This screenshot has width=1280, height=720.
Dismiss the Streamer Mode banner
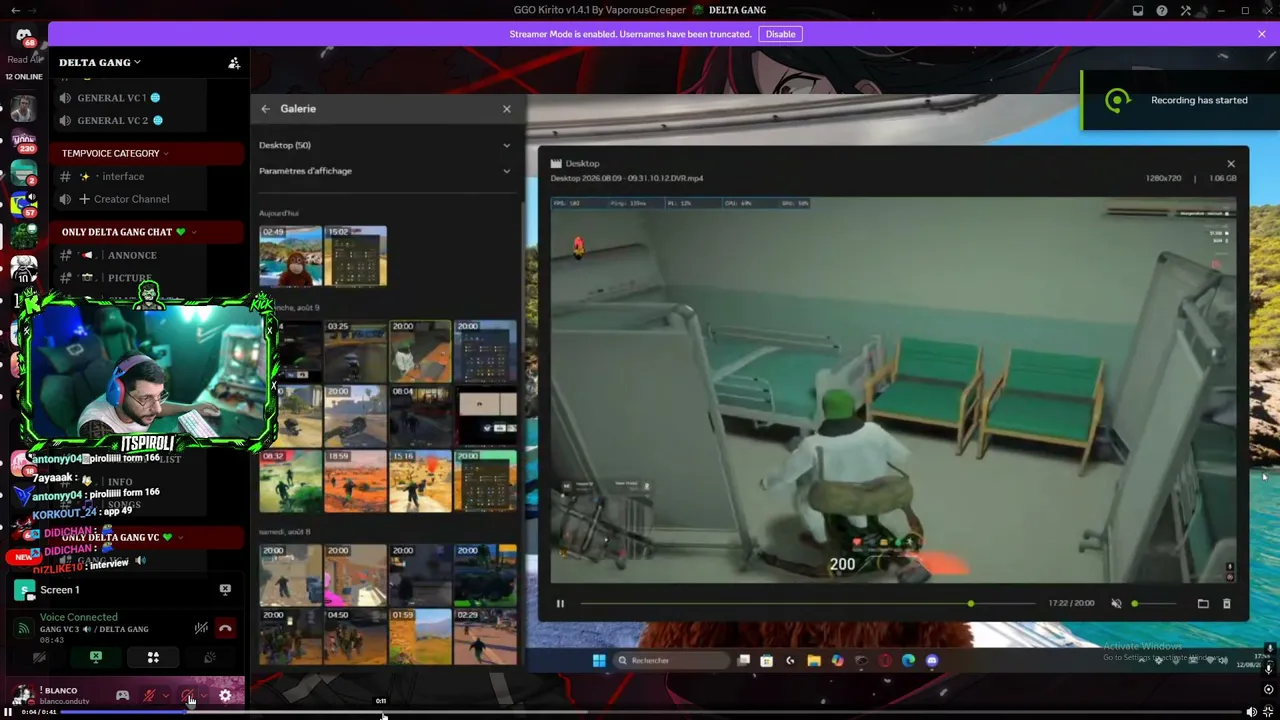click(1262, 34)
